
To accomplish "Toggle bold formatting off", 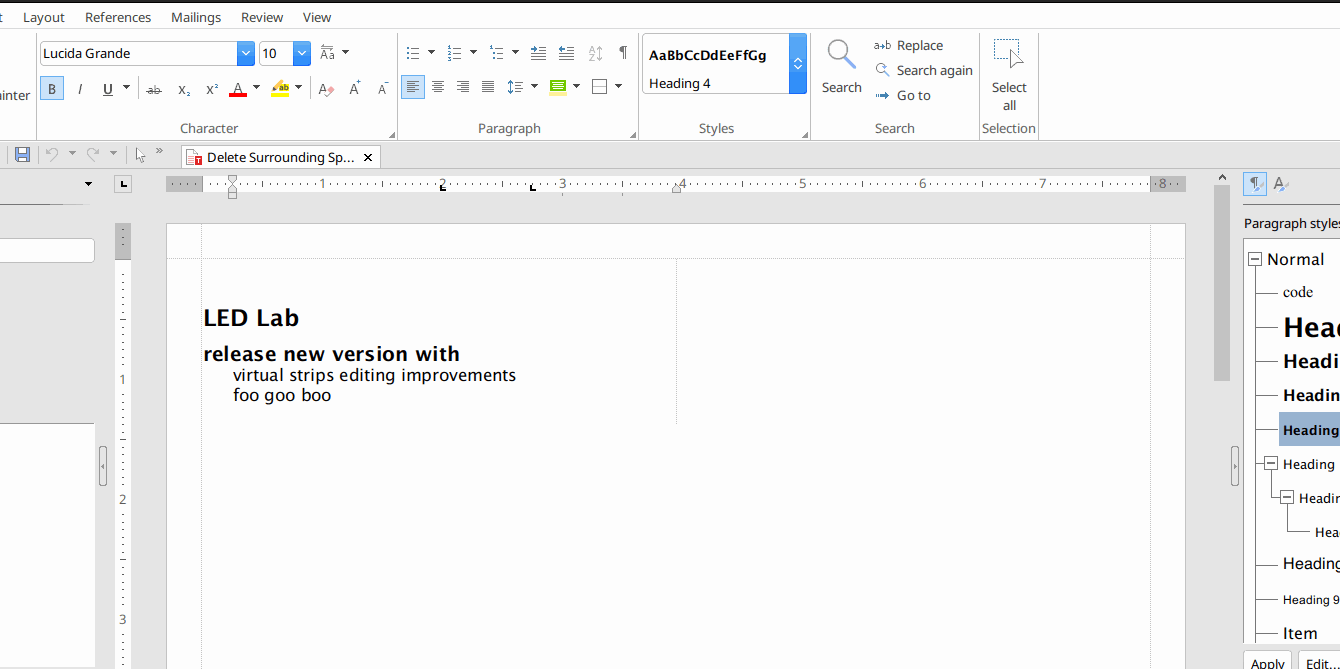I will (x=52, y=89).
